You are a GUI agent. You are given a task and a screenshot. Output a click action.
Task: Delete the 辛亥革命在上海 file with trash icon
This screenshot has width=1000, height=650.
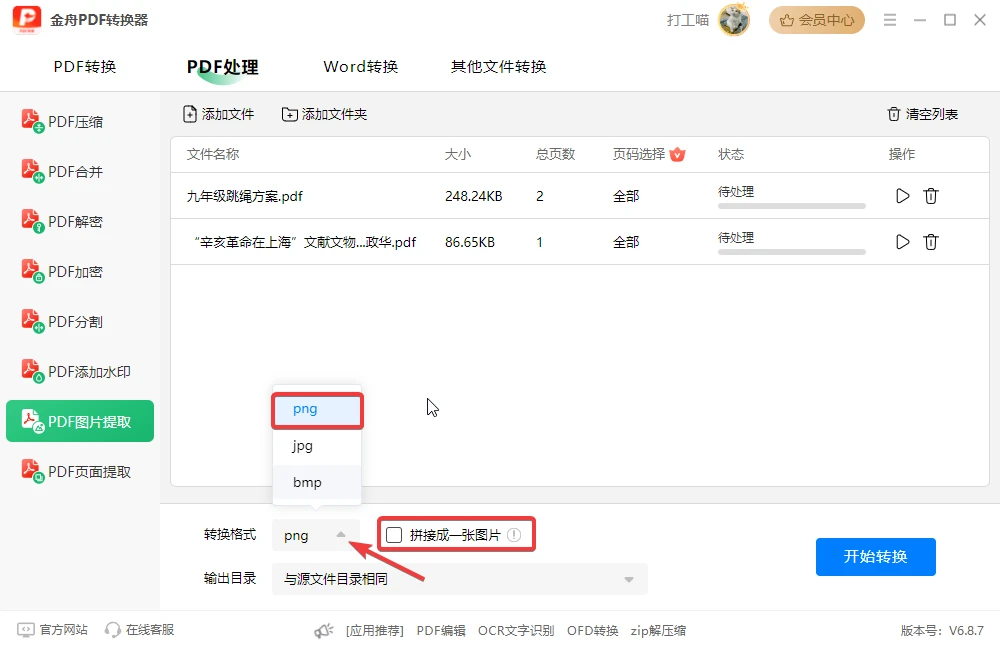[931, 242]
